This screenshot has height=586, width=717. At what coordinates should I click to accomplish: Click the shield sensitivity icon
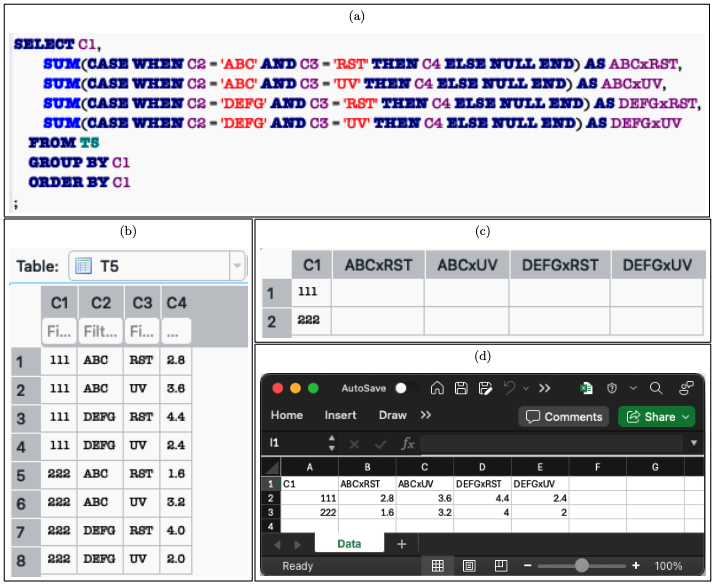coord(612,388)
